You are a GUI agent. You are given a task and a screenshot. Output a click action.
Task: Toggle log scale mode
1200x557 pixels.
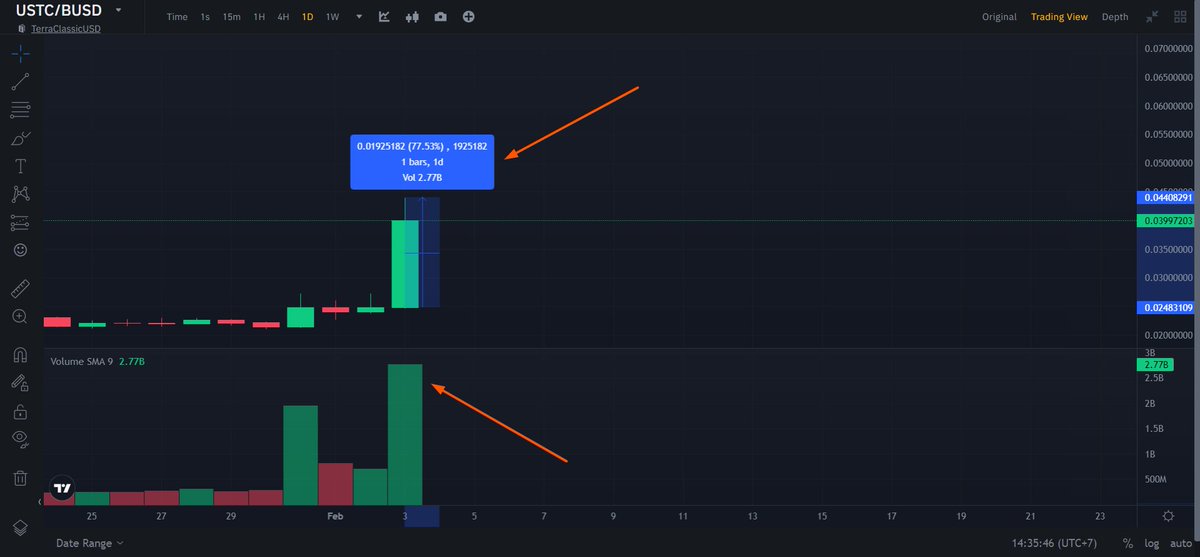tap(1150, 543)
